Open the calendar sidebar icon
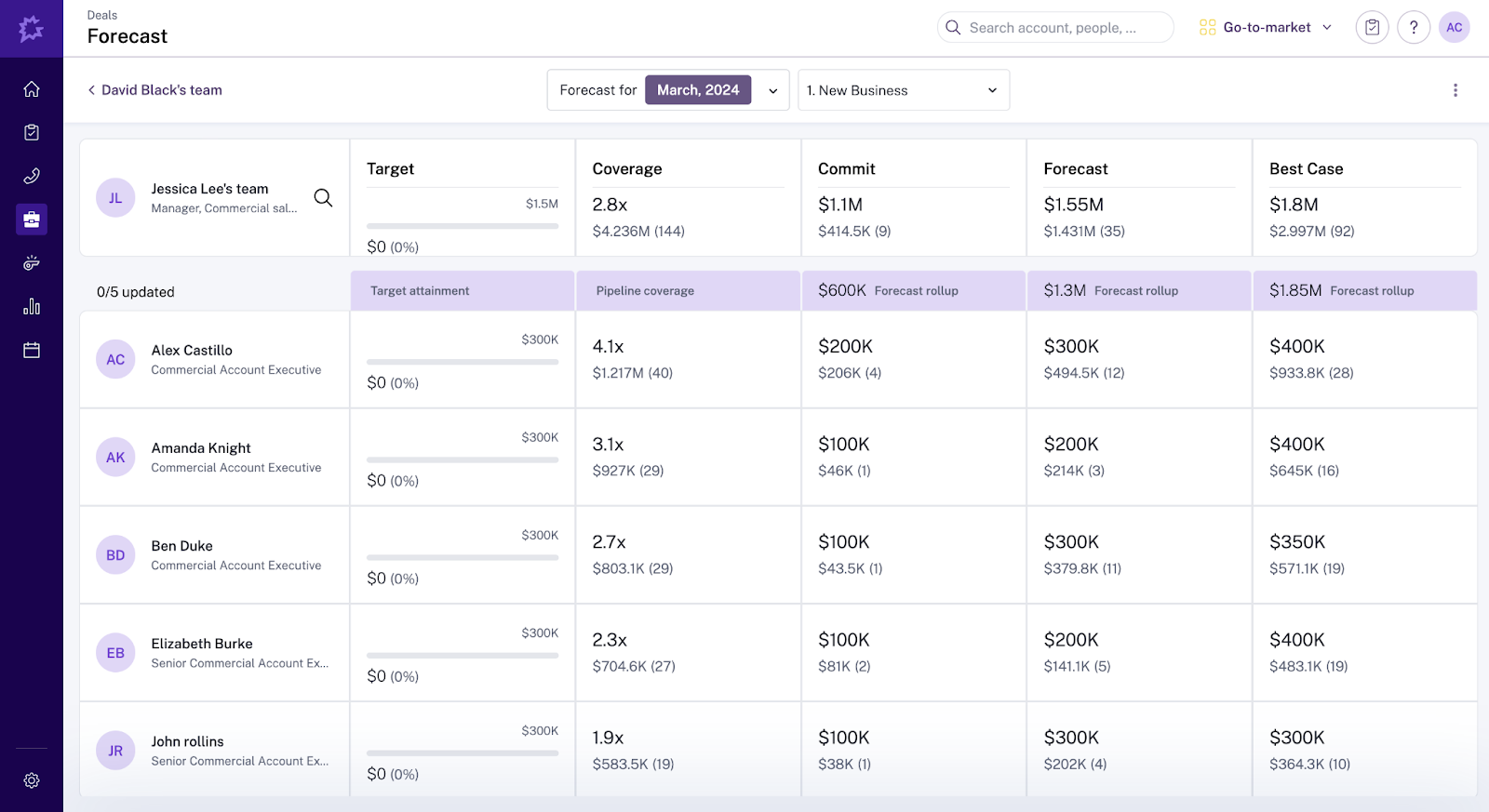The width and height of the screenshot is (1489, 812). [32, 351]
